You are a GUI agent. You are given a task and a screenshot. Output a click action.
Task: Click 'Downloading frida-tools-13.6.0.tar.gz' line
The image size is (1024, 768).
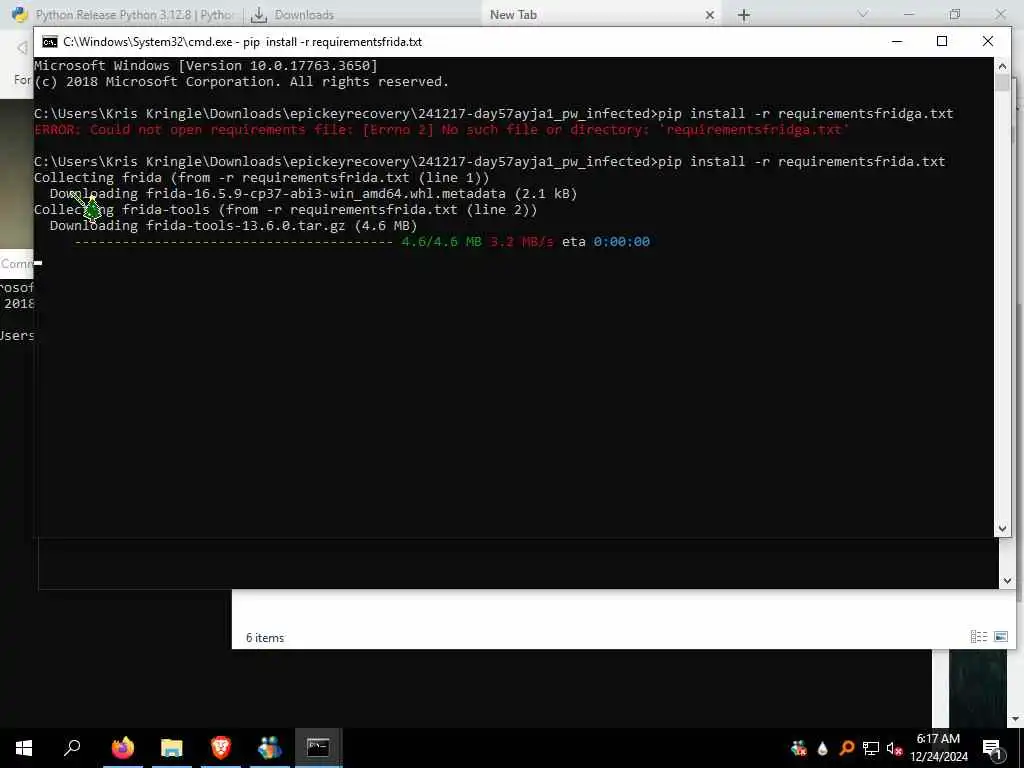tap(233, 226)
